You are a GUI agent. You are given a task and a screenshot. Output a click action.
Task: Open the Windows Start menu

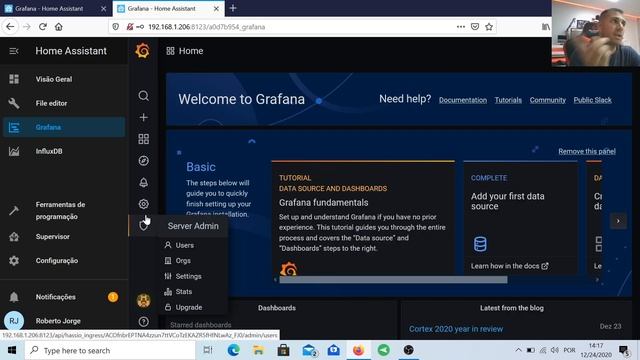pyautogui.click(x=12, y=350)
